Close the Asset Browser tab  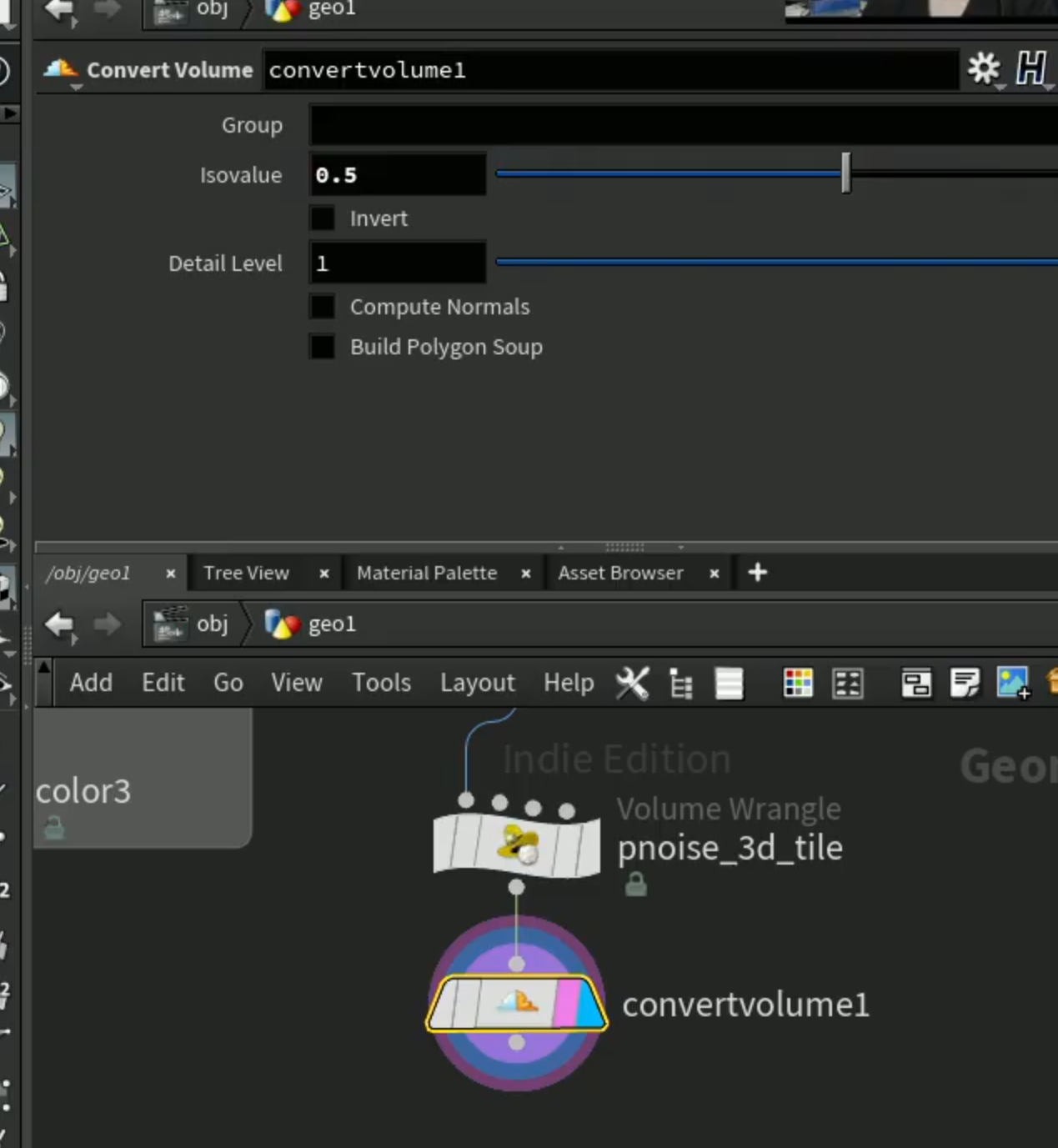(x=715, y=574)
